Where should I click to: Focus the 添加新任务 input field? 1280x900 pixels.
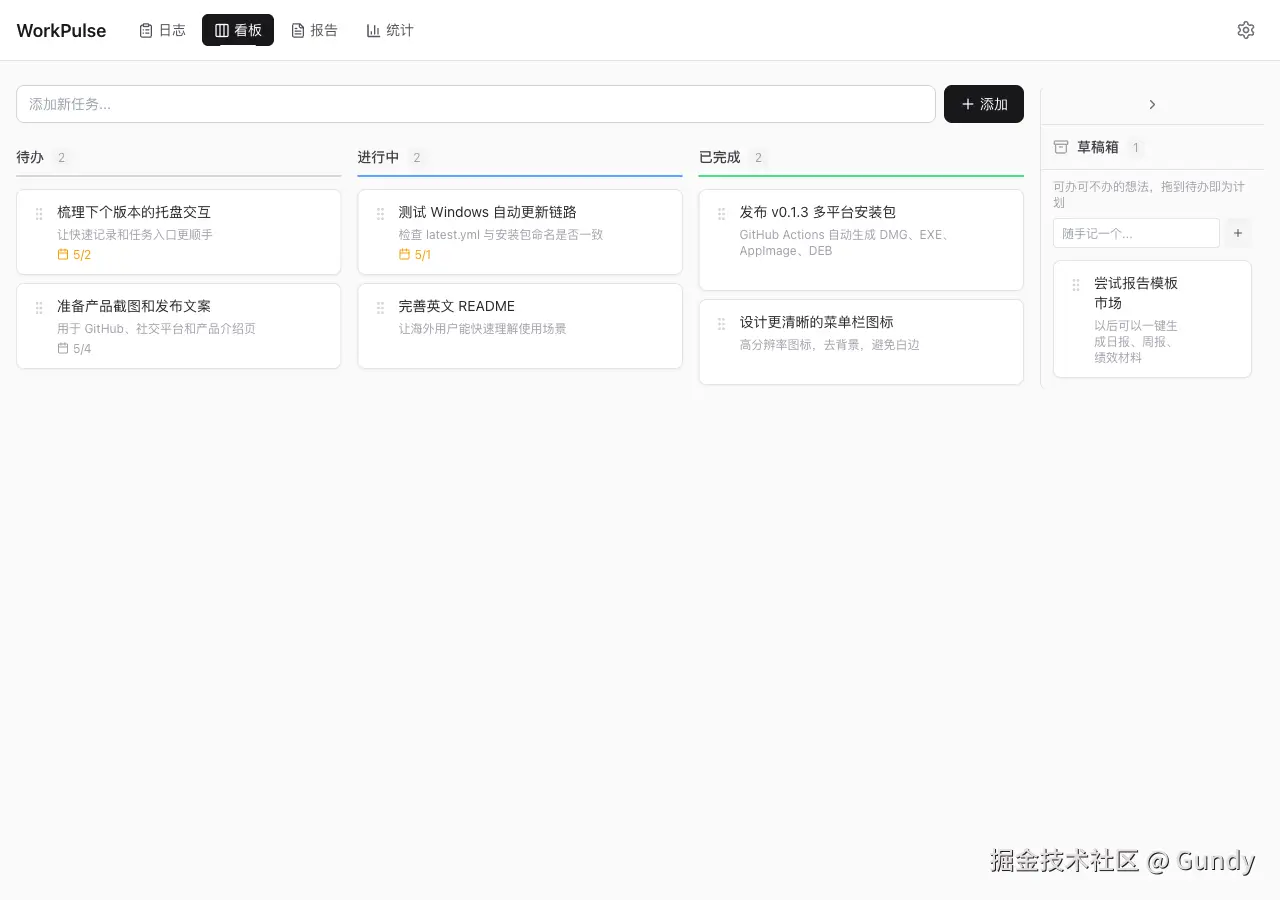476,104
